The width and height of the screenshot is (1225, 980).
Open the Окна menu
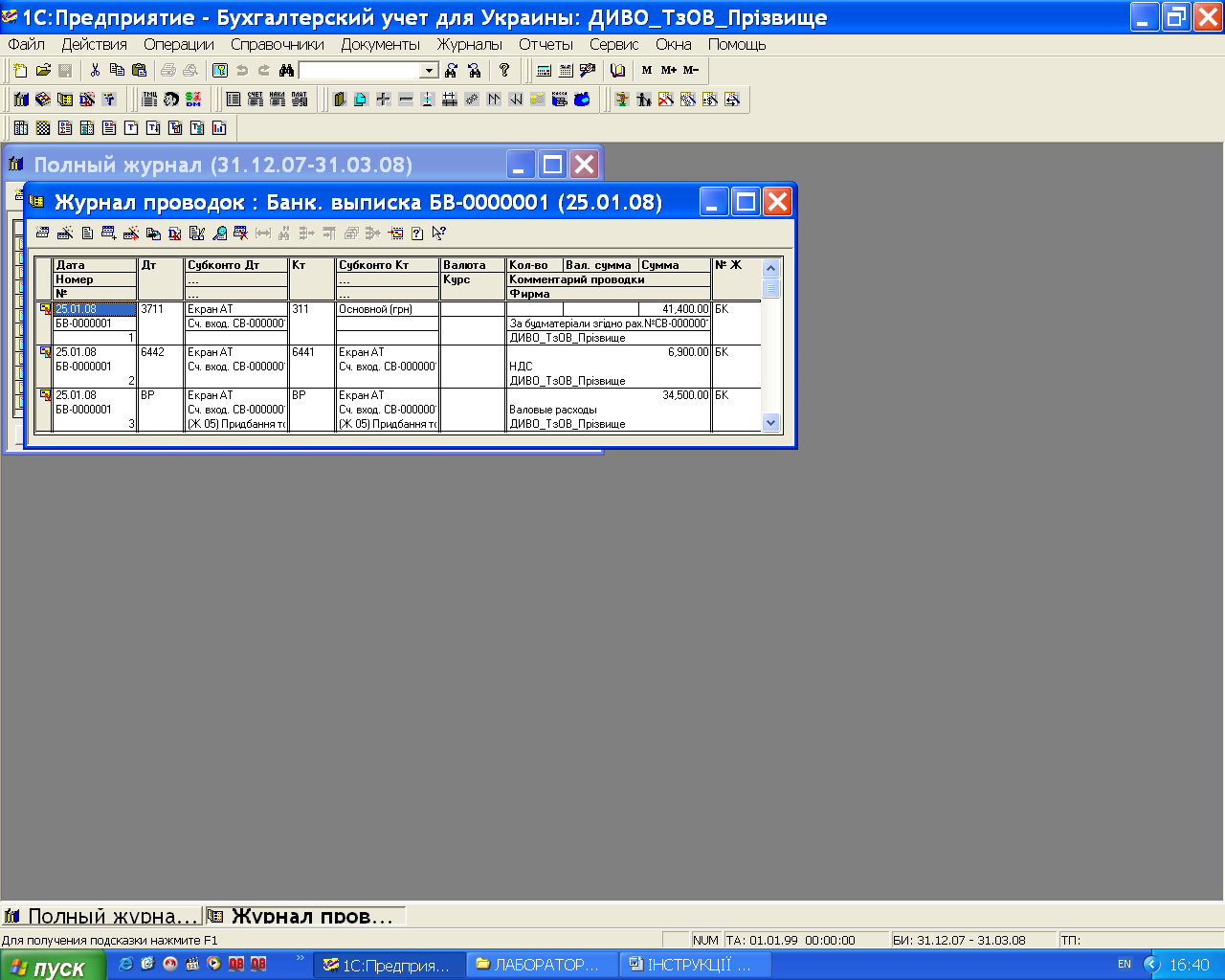tap(674, 44)
